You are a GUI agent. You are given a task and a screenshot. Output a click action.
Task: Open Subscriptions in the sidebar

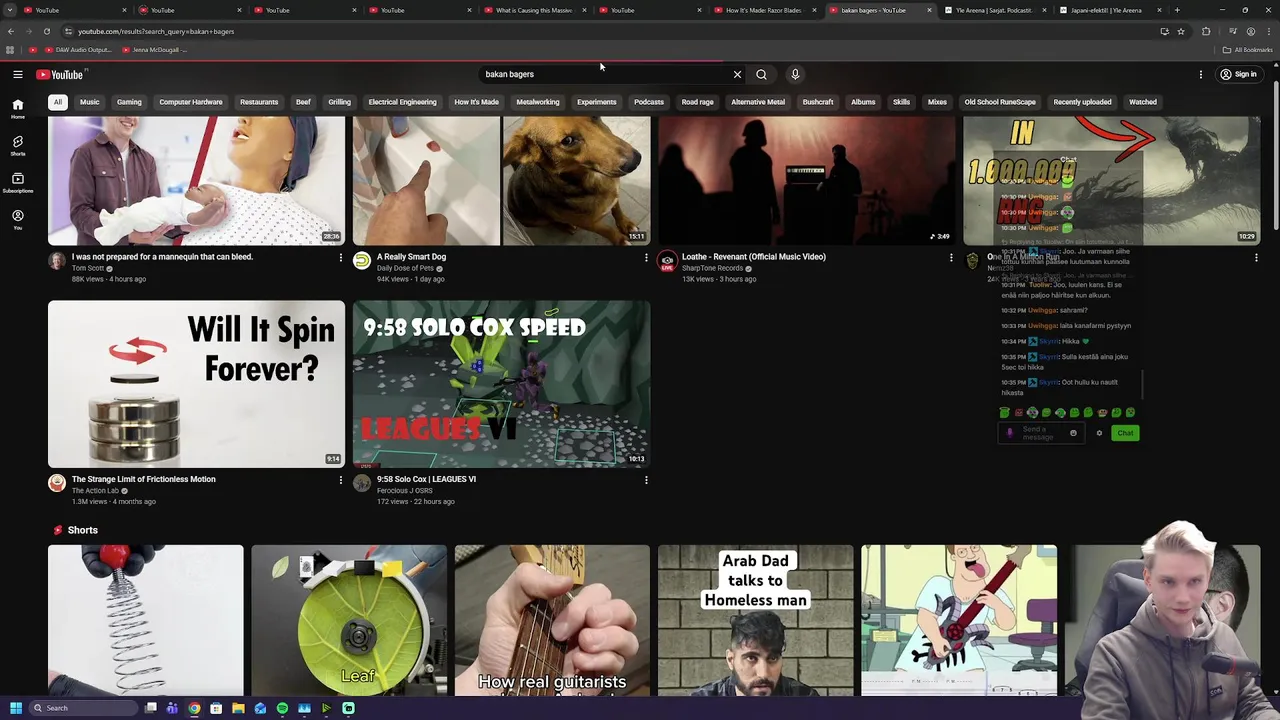pos(18,182)
